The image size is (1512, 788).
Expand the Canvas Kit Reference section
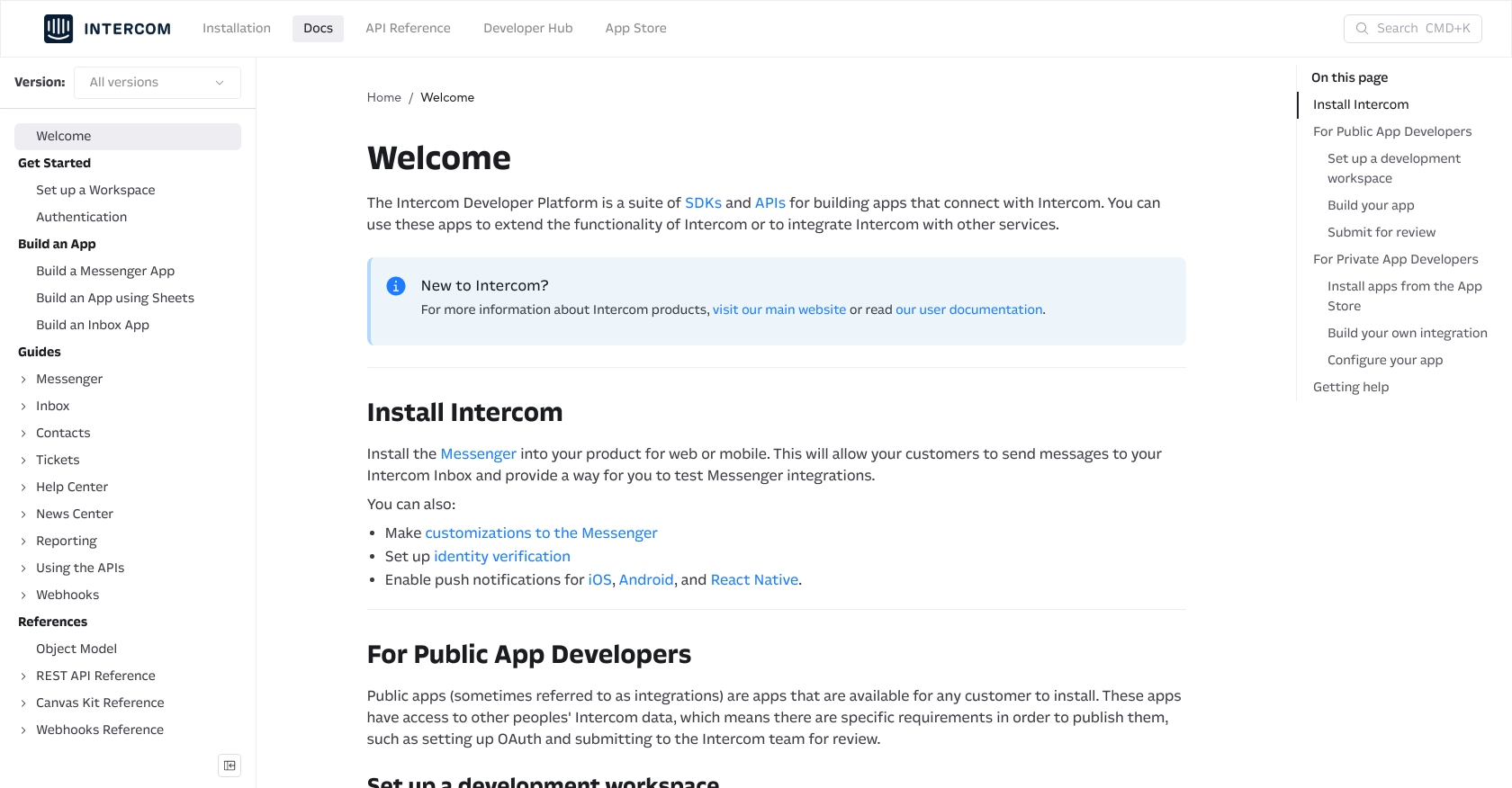pyautogui.click(x=23, y=703)
